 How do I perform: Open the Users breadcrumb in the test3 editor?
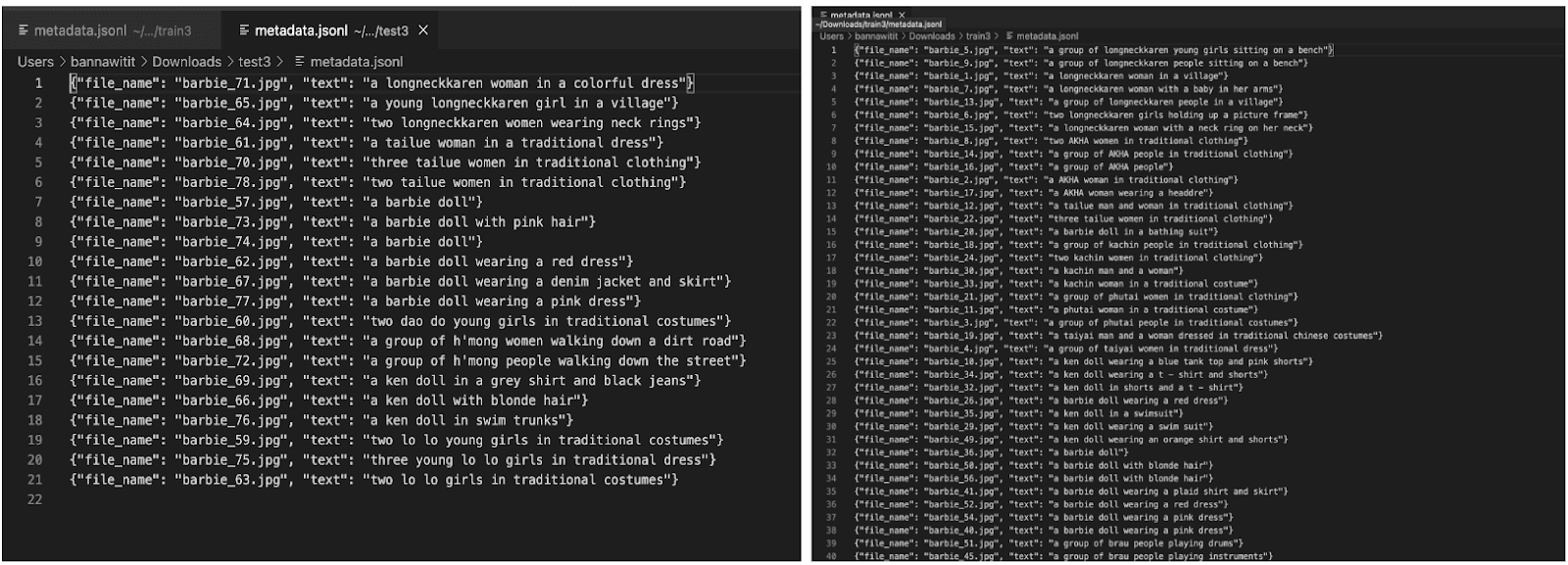(x=35, y=62)
